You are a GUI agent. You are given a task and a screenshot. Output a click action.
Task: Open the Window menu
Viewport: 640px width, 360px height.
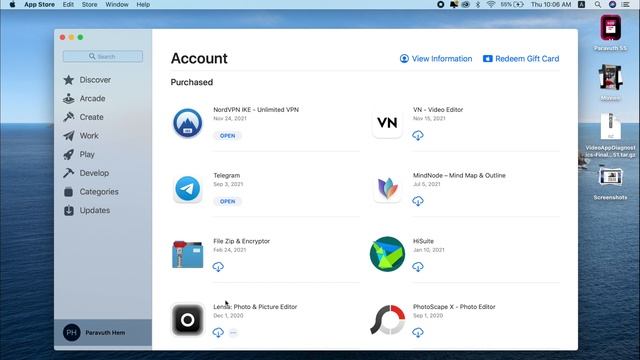click(117, 4)
